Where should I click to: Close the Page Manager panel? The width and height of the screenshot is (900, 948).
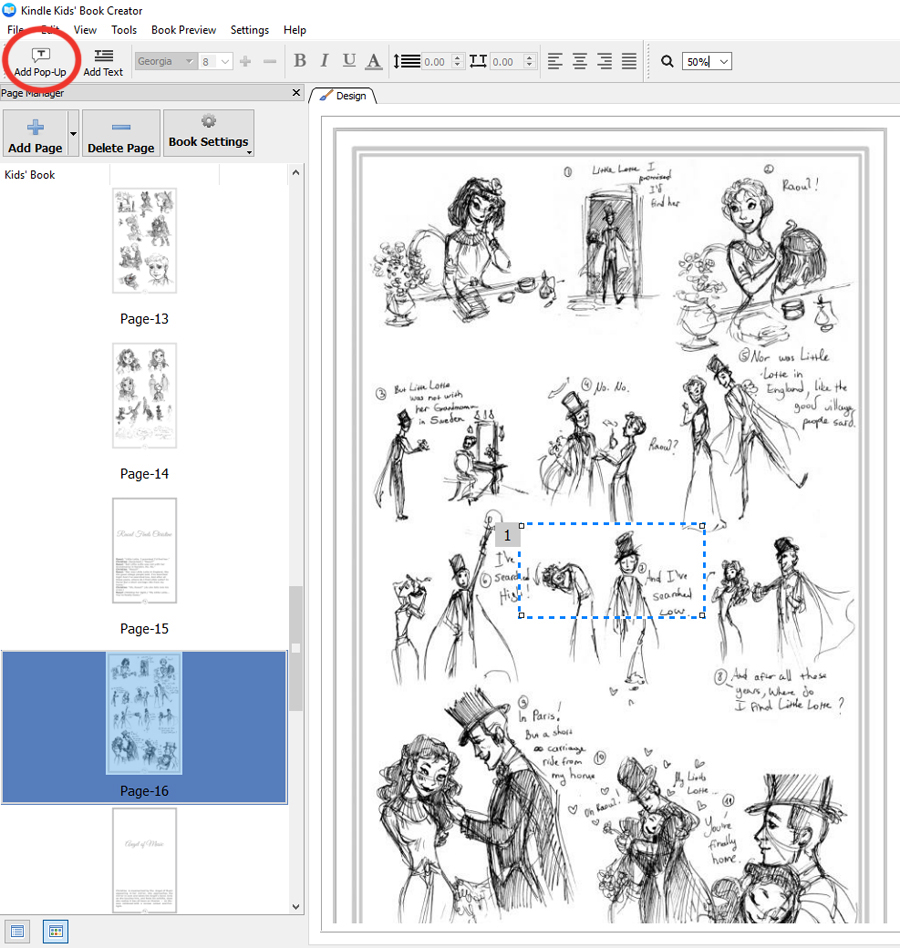[x=296, y=93]
